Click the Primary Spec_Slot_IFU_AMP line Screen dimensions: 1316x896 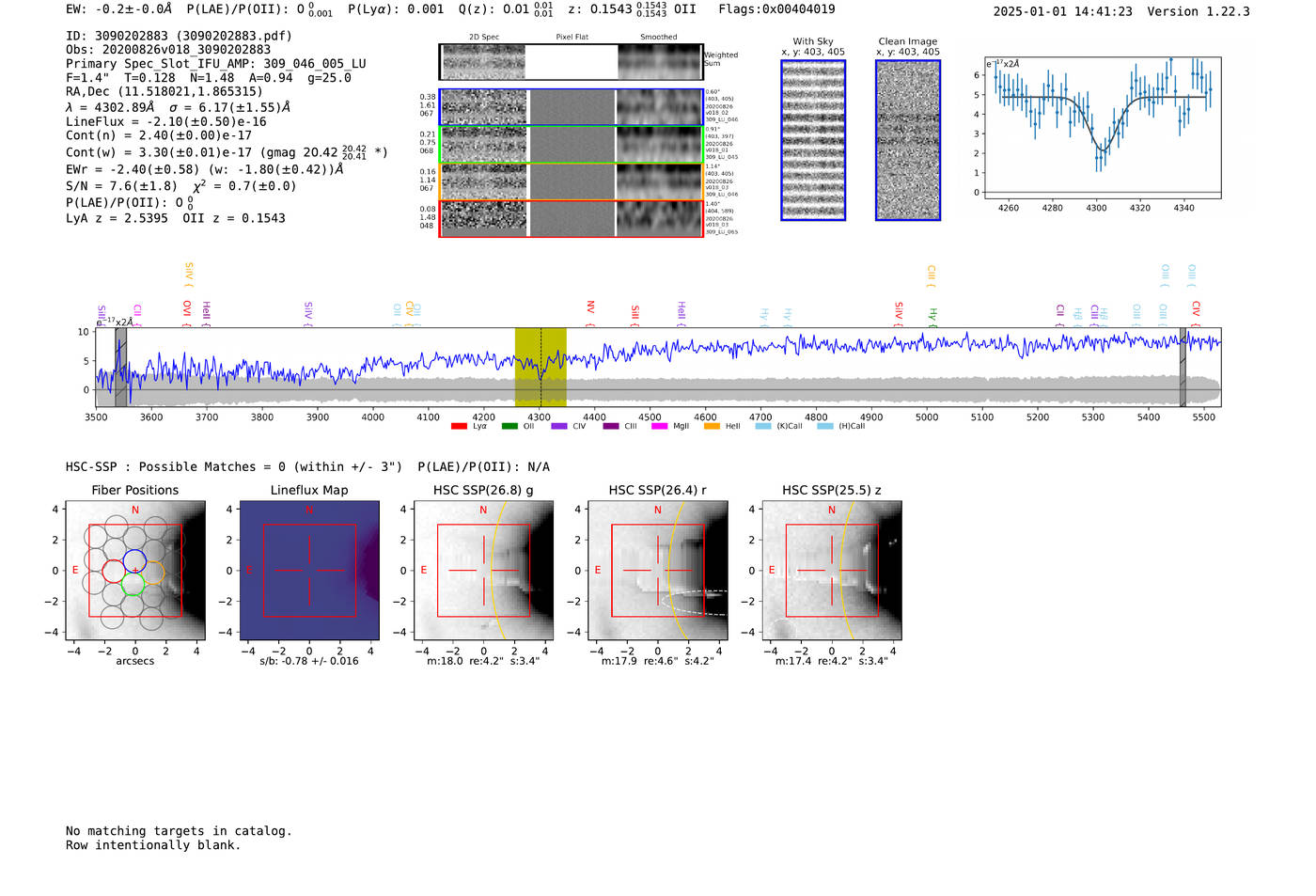[216, 64]
